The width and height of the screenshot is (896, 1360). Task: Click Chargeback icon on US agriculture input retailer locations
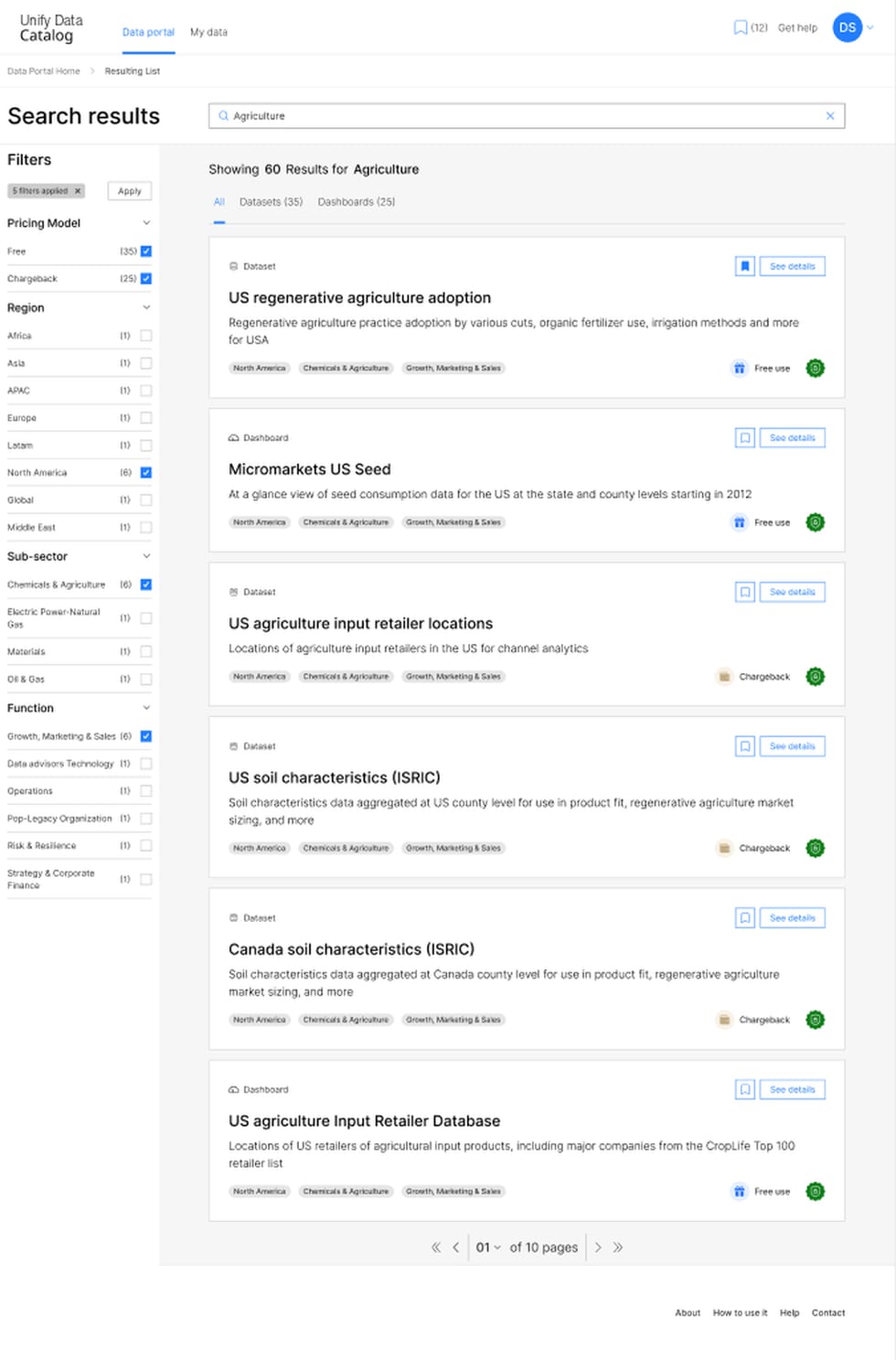coord(724,677)
